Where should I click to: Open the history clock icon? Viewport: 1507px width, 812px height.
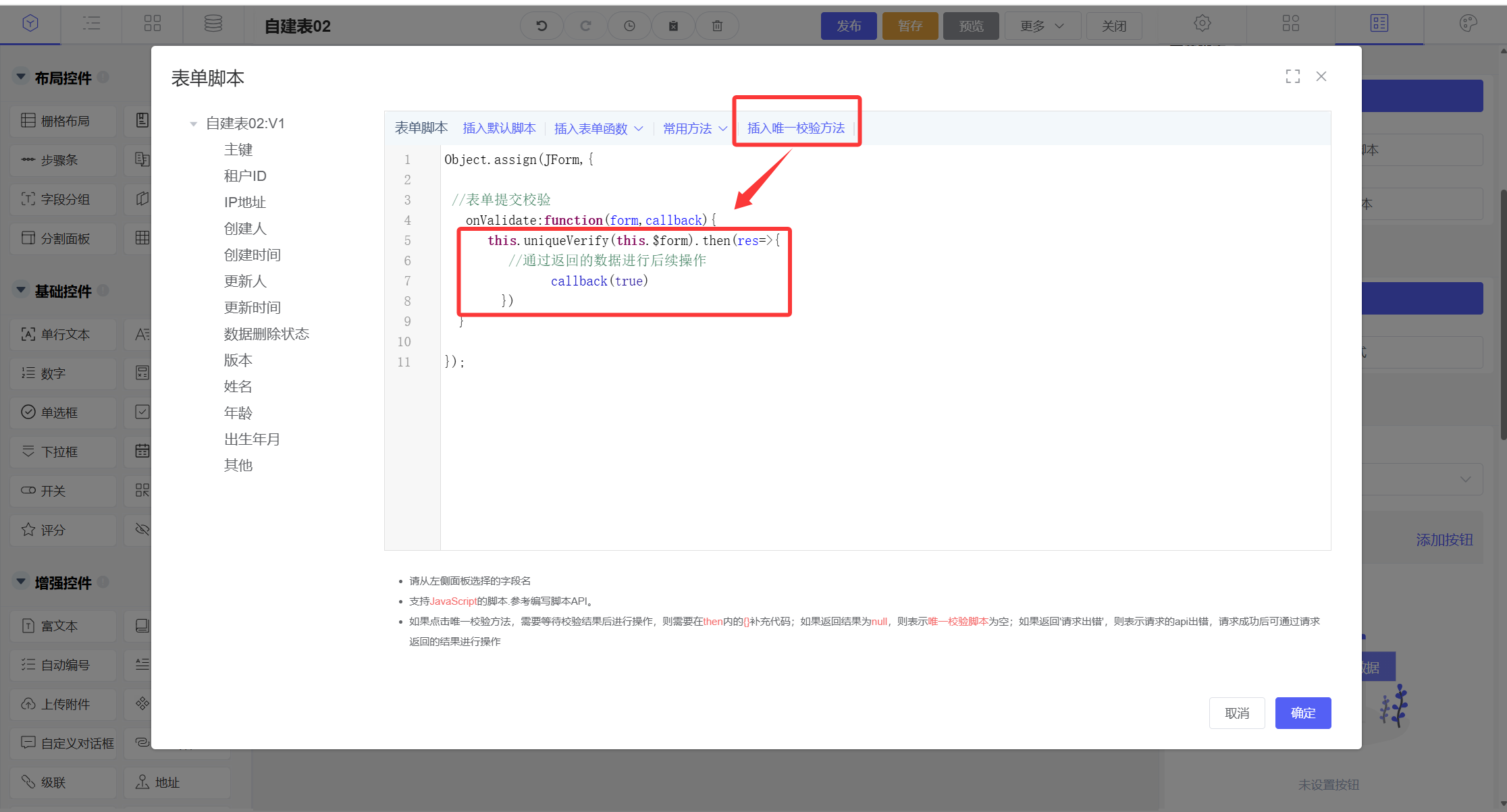(x=629, y=26)
